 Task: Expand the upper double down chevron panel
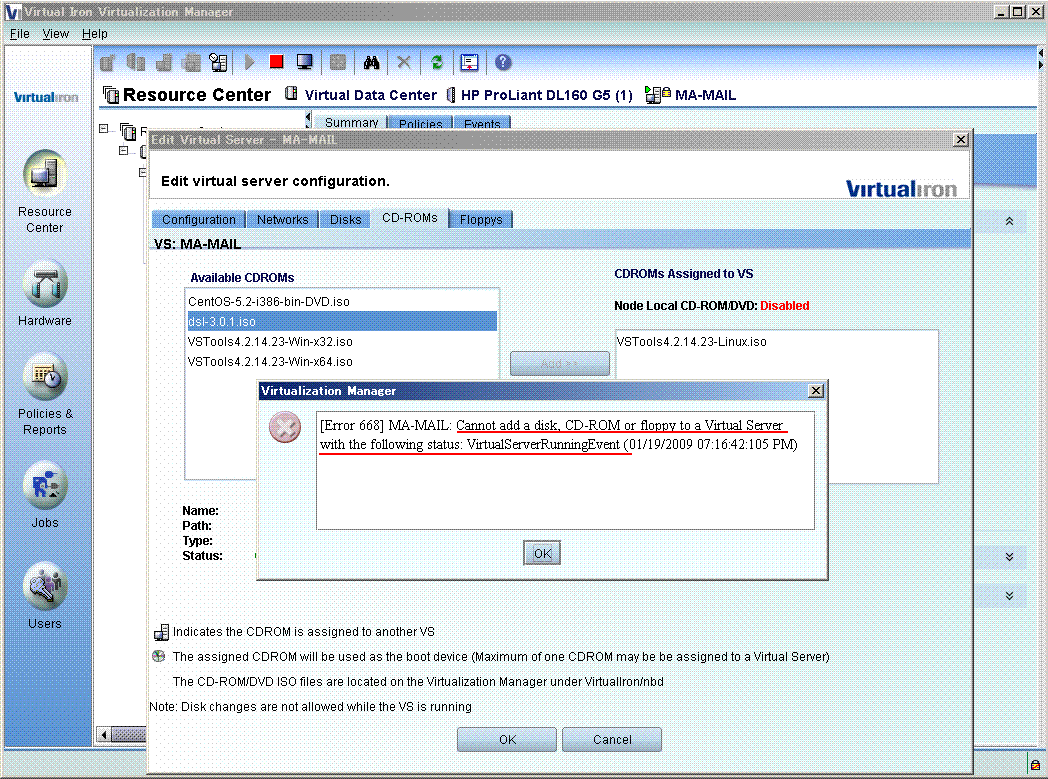1009,557
